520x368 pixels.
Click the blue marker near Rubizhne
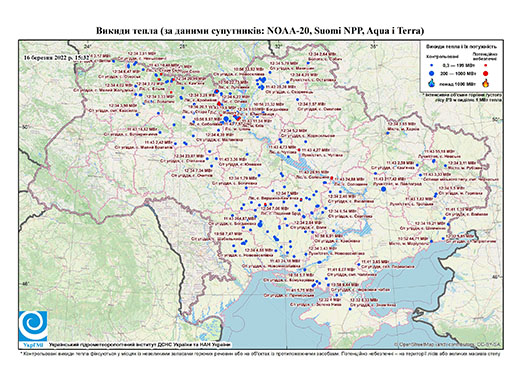pos(445,165)
